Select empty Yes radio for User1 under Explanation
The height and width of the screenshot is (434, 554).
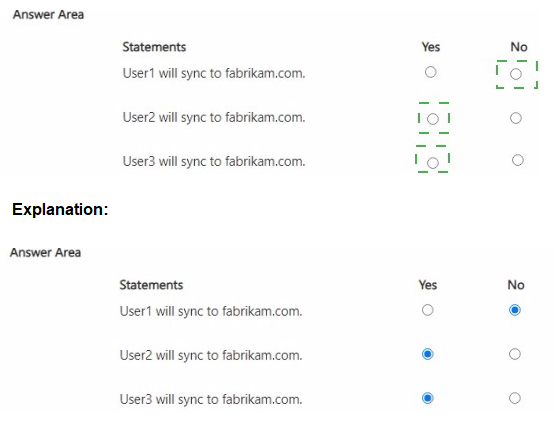pos(428,310)
